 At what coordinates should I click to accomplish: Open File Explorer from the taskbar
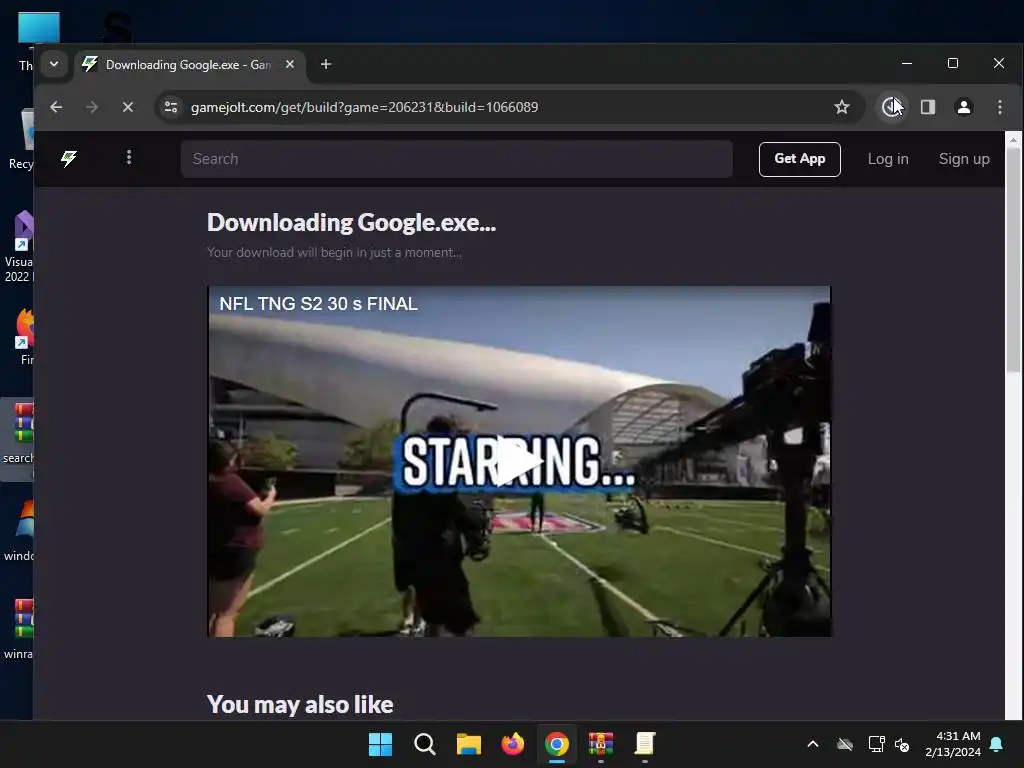pyautogui.click(x=468, y=744)
